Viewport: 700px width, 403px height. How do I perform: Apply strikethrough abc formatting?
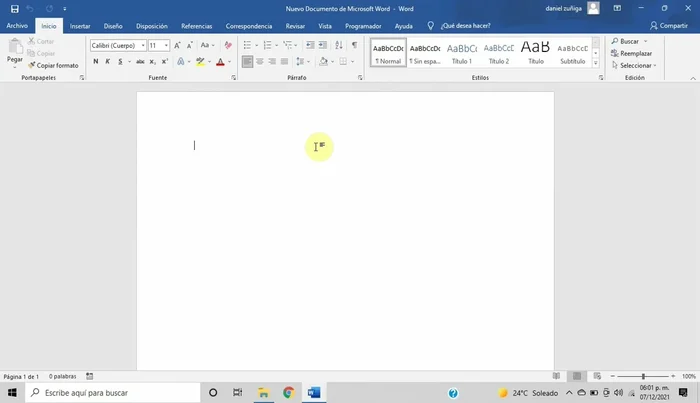[140, 62]
